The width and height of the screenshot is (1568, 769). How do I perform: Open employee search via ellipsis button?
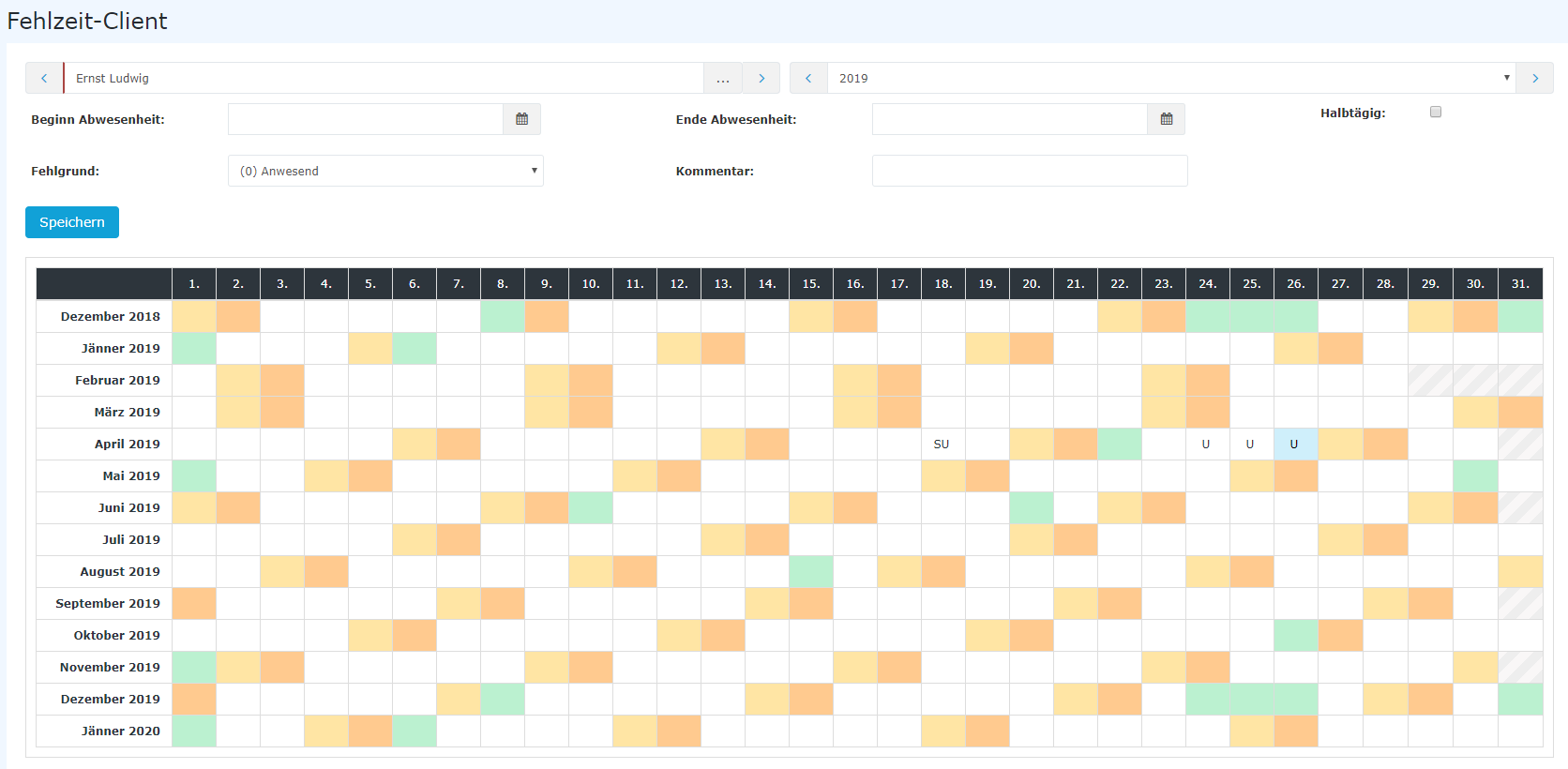click(x=723, y=78)
